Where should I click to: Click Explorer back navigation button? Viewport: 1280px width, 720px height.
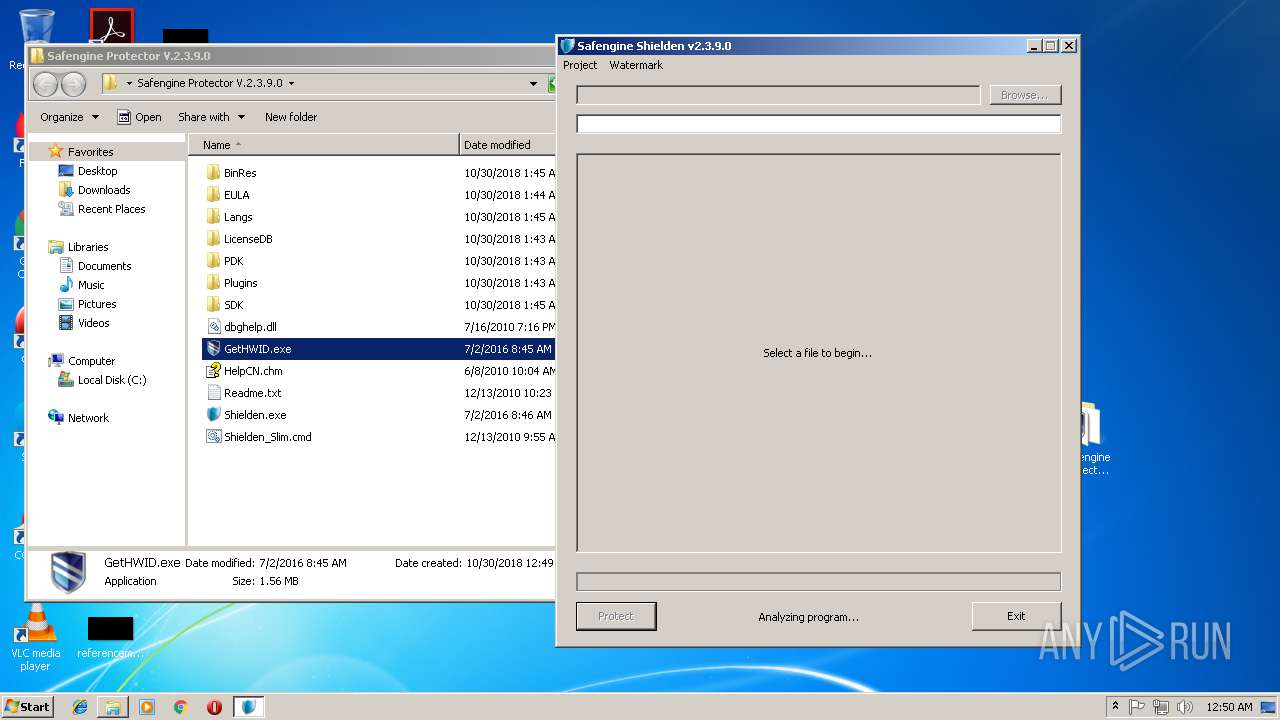[45, 84]
